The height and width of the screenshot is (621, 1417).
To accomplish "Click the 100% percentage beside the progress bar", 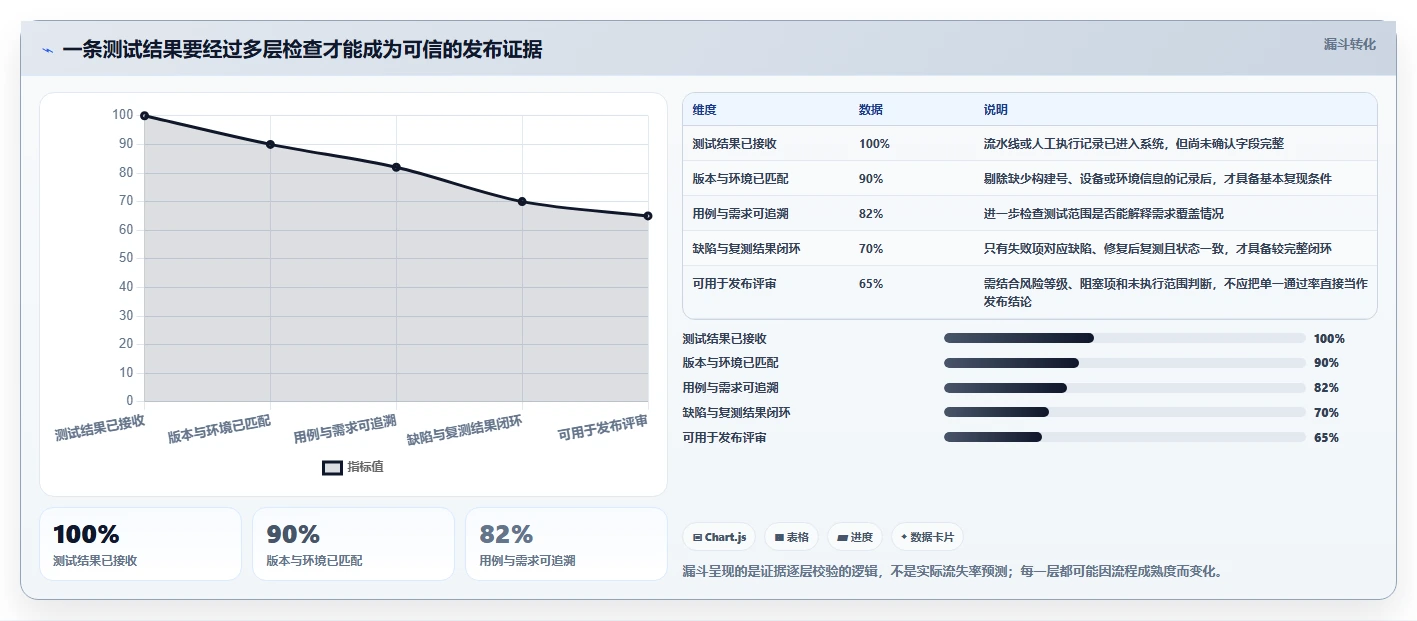I will 1329,338.
